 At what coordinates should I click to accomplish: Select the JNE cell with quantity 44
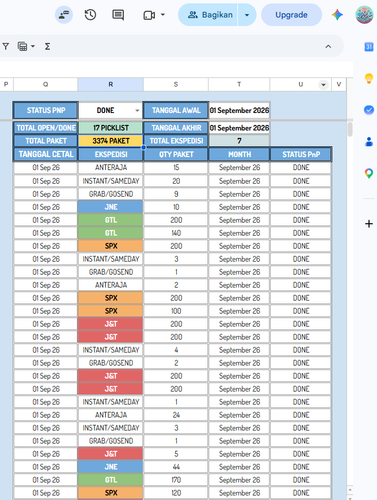(x=111, y=467)
